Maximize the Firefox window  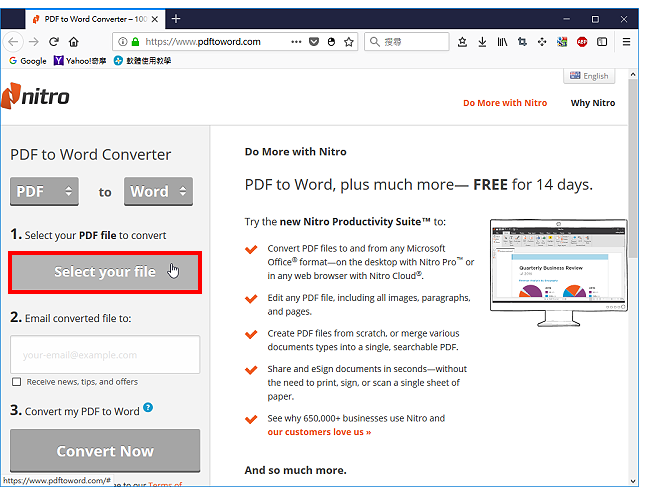(x=595, y=19)
